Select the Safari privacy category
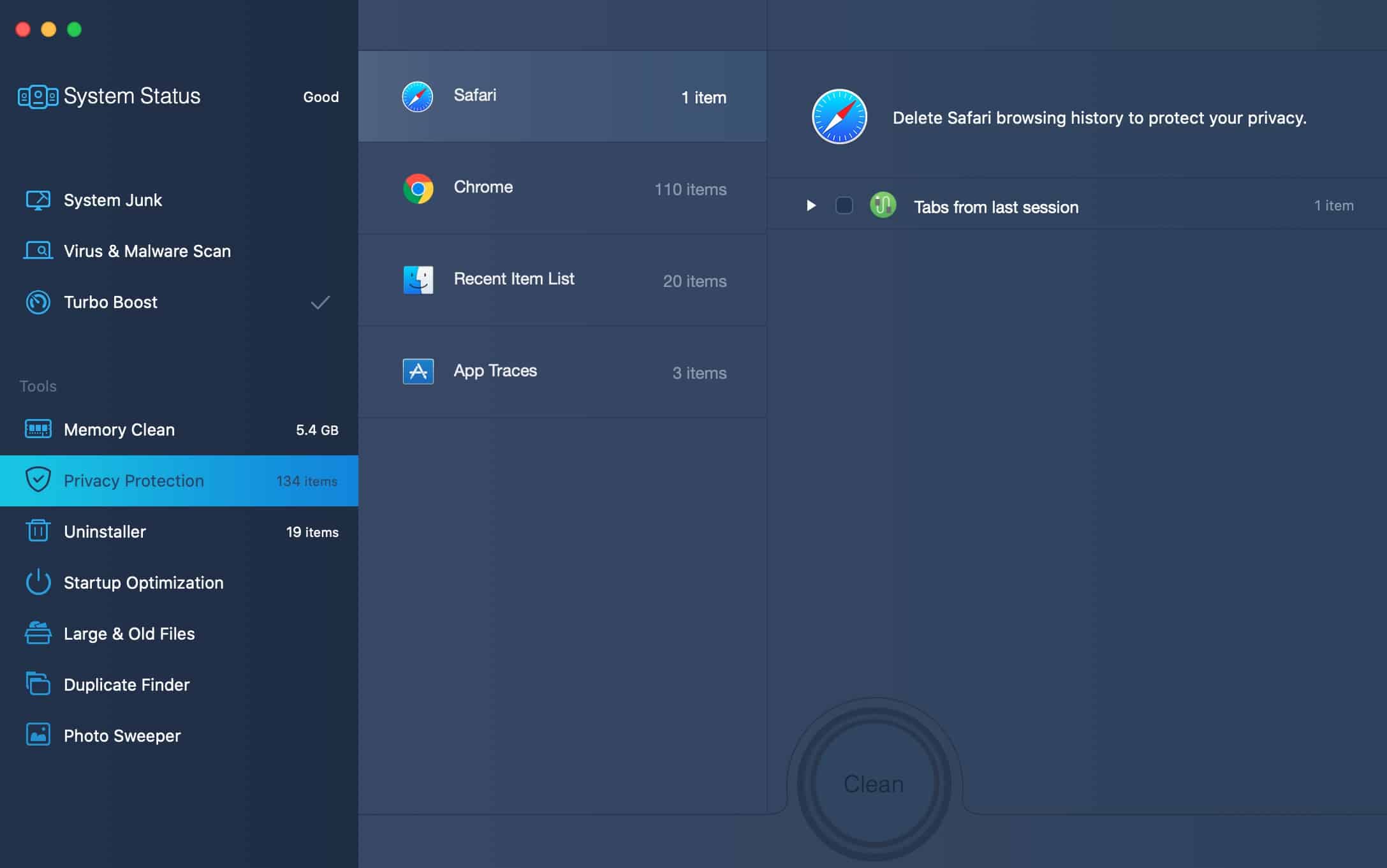1387x868 pixels. [x=561, y=96]
